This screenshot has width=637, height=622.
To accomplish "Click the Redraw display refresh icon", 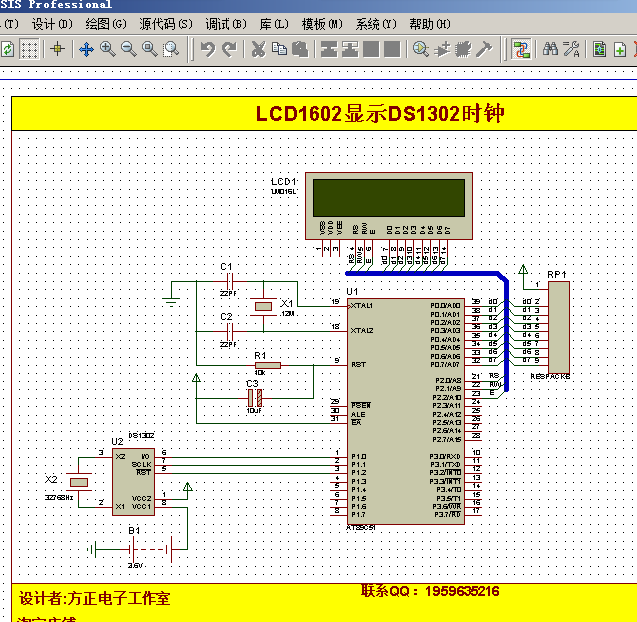I will (x=7, y=50).
